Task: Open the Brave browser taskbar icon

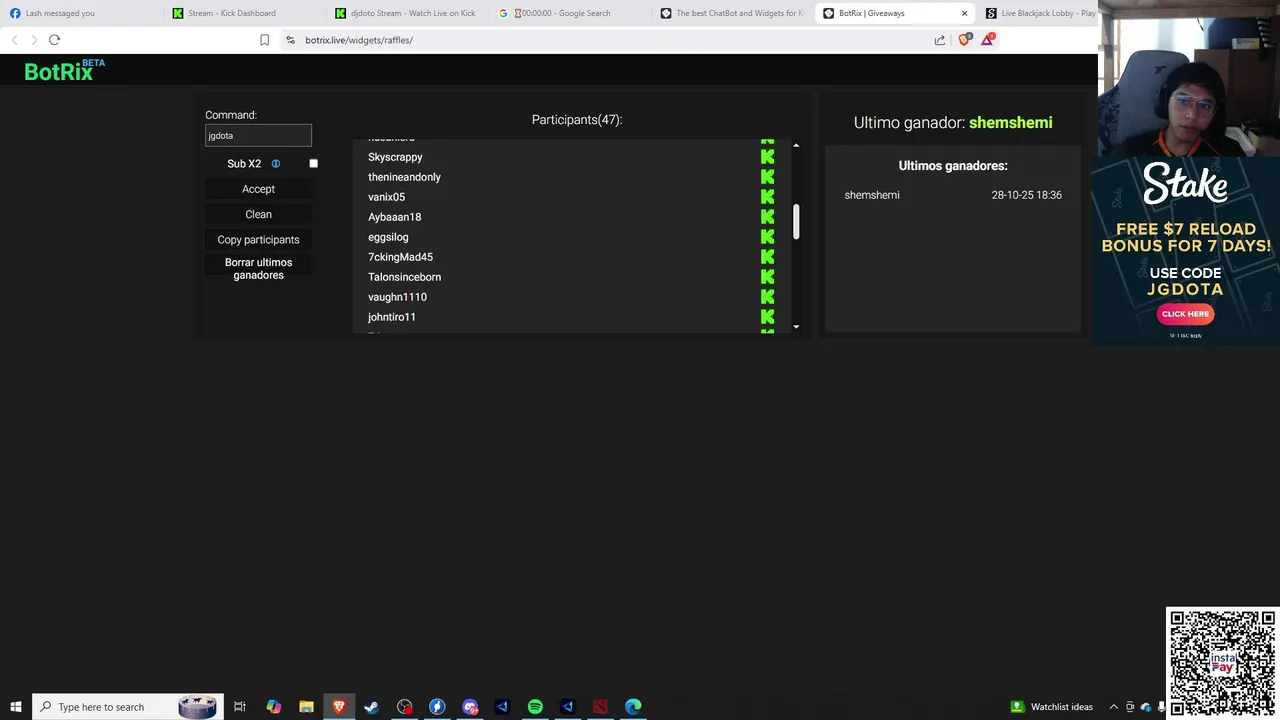Action: (339, 707)
